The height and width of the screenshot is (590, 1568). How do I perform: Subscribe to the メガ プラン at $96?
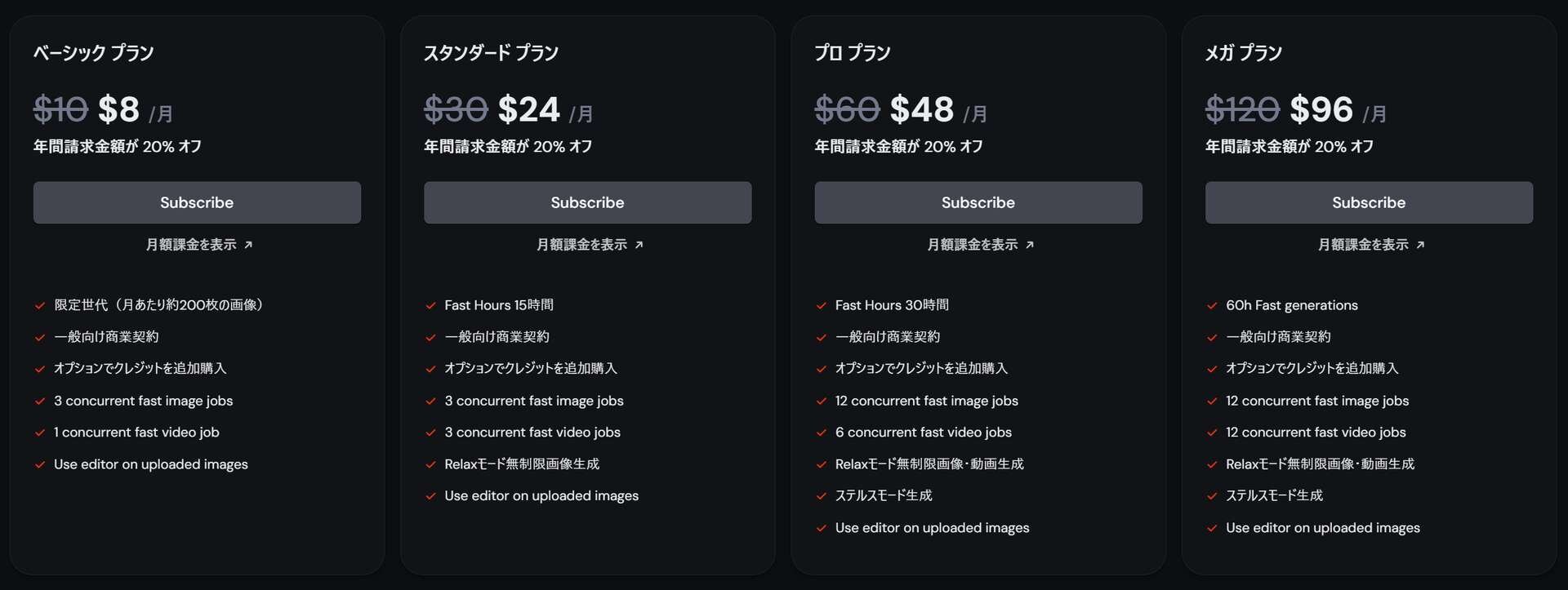(x=1369, y=202)
